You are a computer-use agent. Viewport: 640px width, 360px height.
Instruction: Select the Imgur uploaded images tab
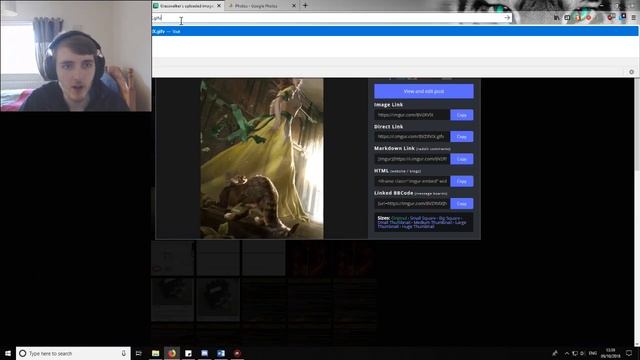[x=188, y=6]
